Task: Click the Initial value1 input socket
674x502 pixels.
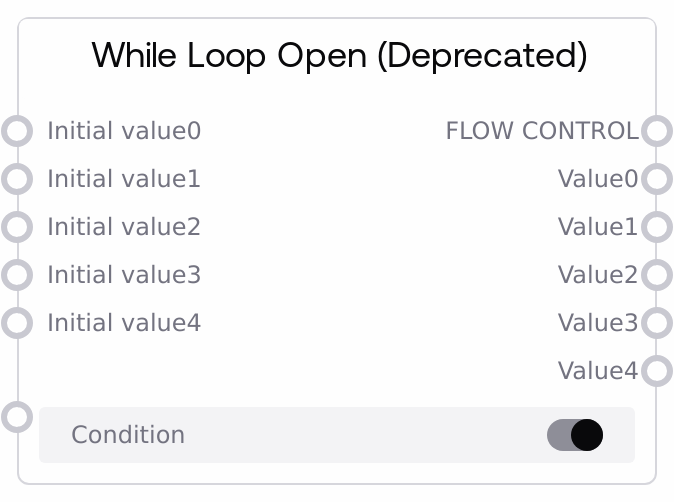Action: (x=17, y=179)
